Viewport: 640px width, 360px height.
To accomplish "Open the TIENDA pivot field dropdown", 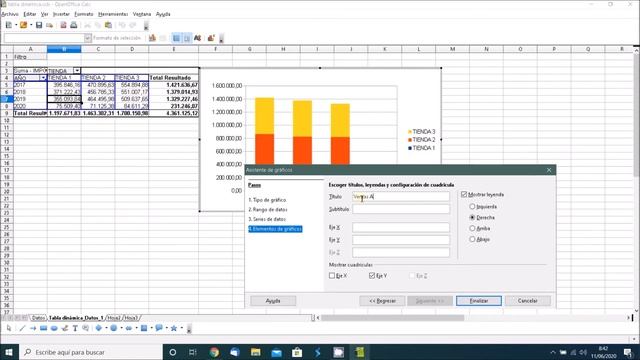I will coord(77,71).
